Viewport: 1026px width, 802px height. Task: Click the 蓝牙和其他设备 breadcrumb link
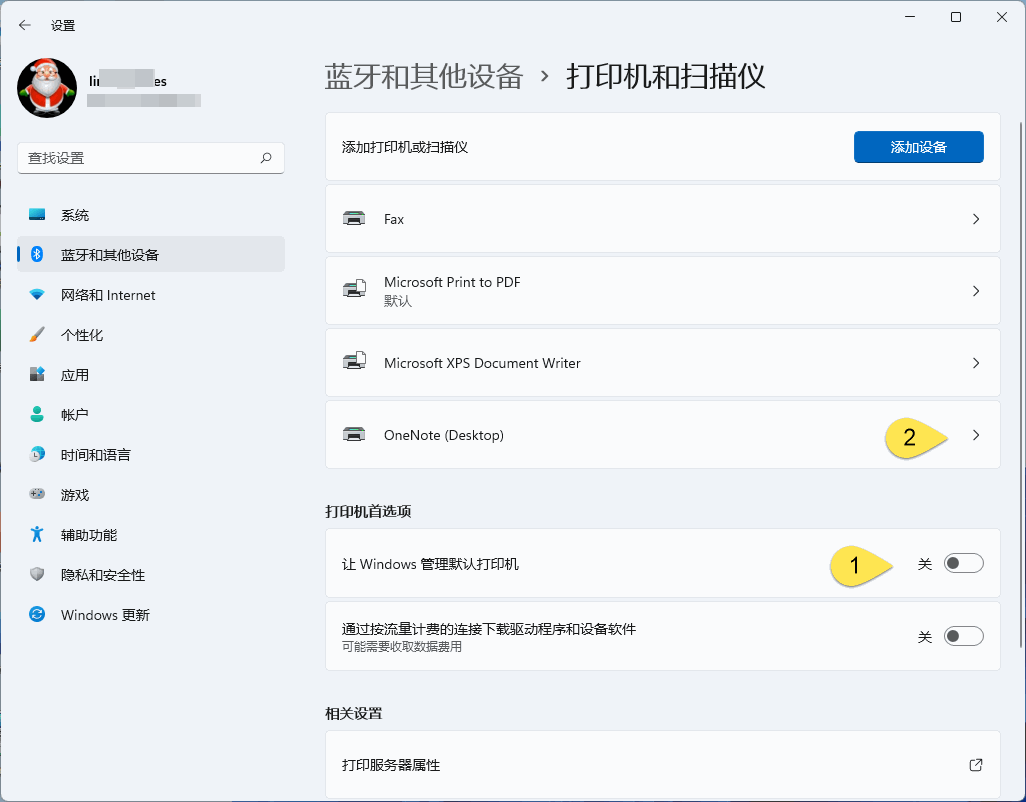(424, 77)
